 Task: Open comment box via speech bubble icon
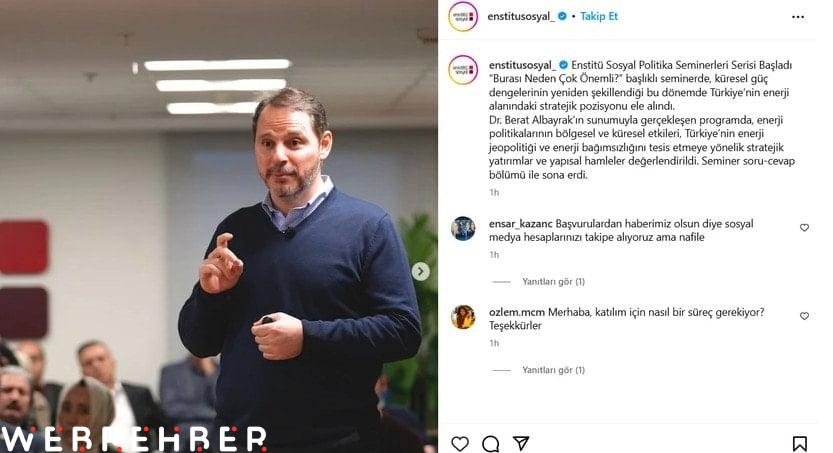click(490, 443)
